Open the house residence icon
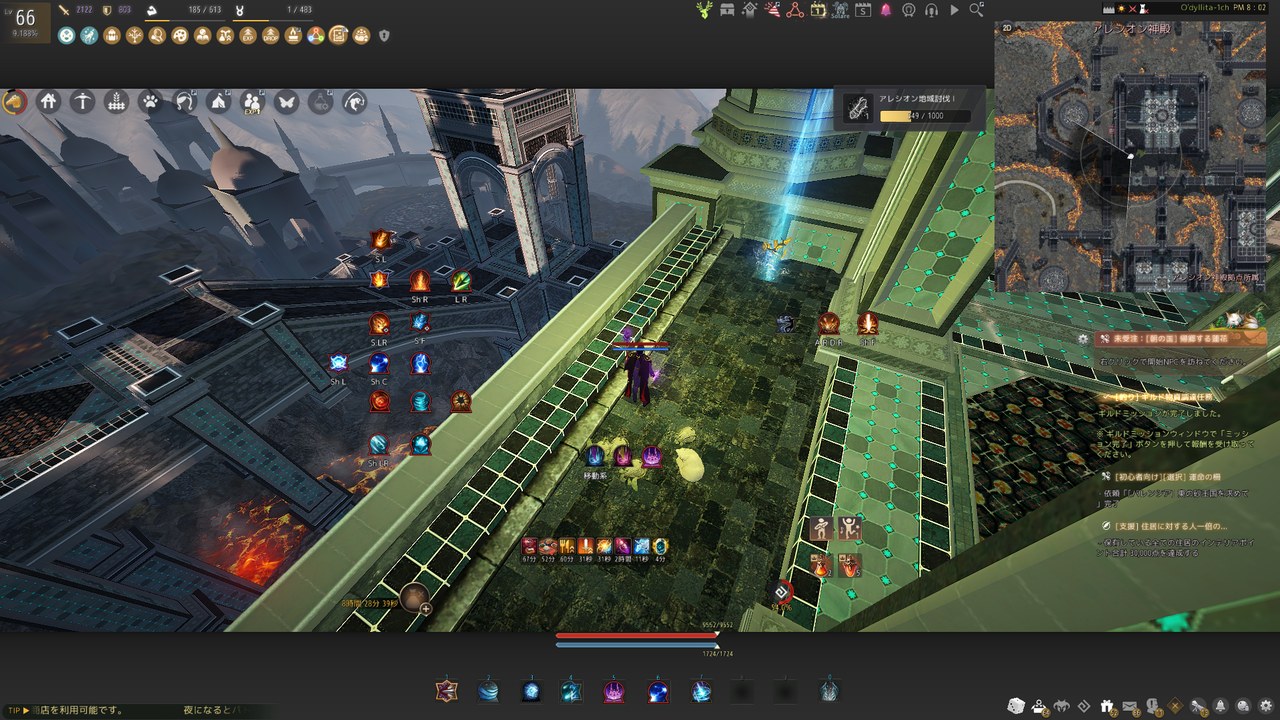Screen dimensions: 1280x720 click(49, 102)
